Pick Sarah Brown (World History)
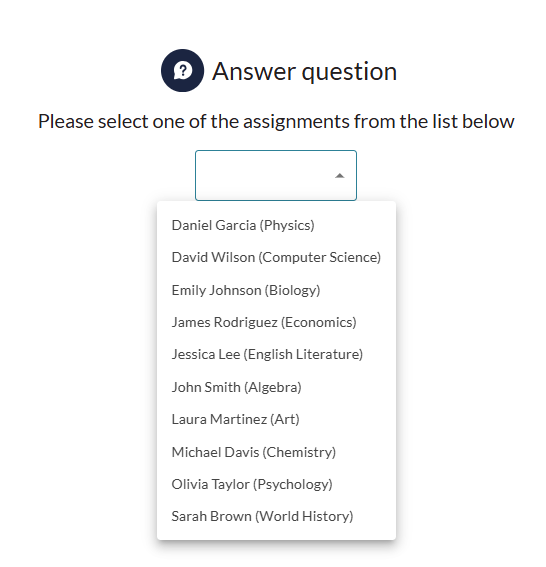Screen dimensions: 546x567 [276, 516]
